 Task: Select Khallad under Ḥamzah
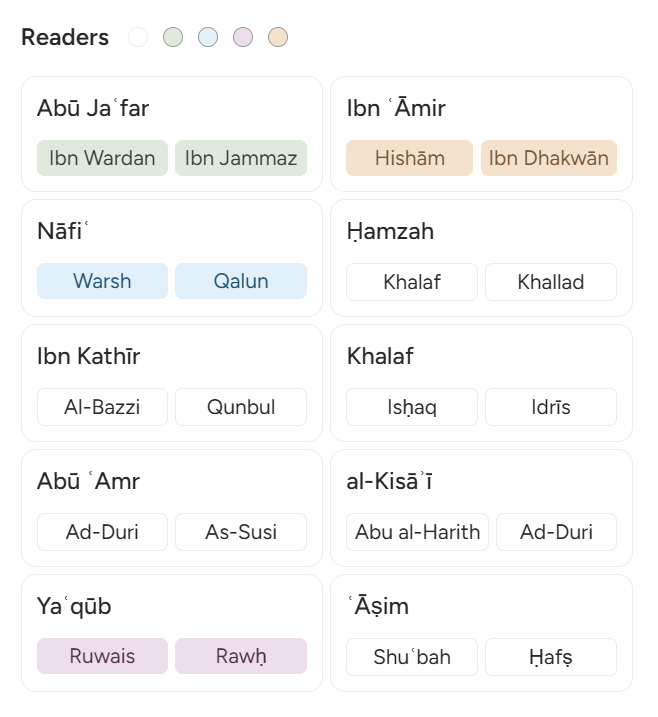(x=551, y=282)
